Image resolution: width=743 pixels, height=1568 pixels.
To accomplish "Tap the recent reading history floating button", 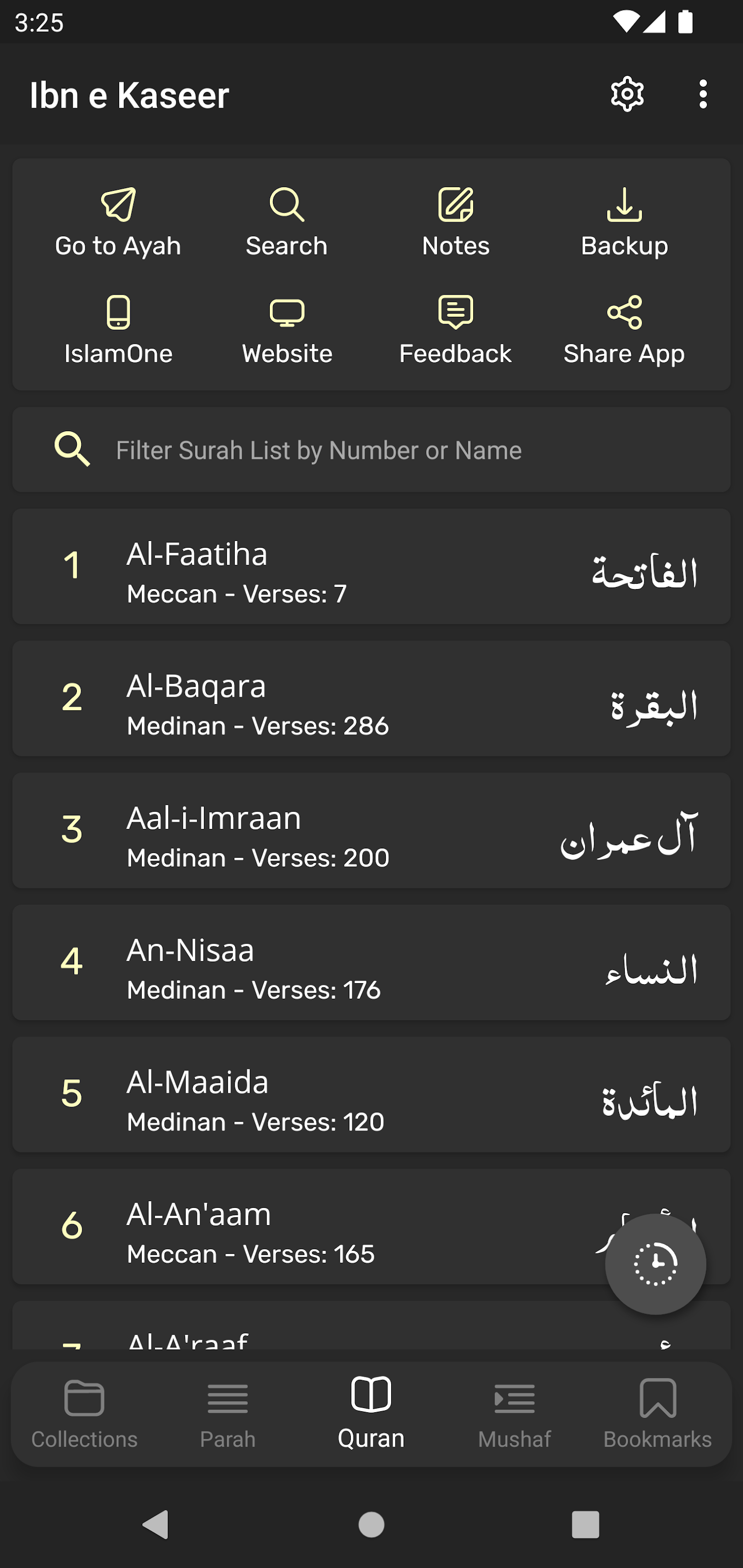I will point(655,1264).
